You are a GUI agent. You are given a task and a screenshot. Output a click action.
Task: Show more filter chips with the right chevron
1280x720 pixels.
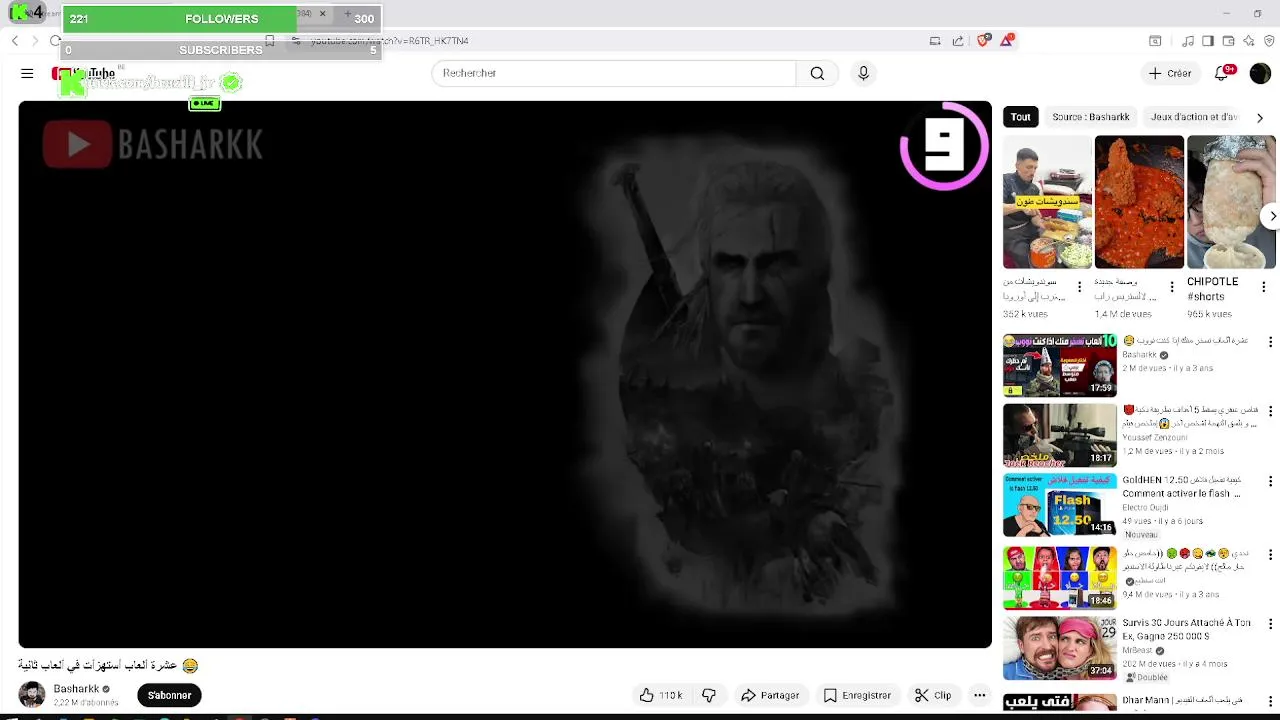coord(1260,117)
